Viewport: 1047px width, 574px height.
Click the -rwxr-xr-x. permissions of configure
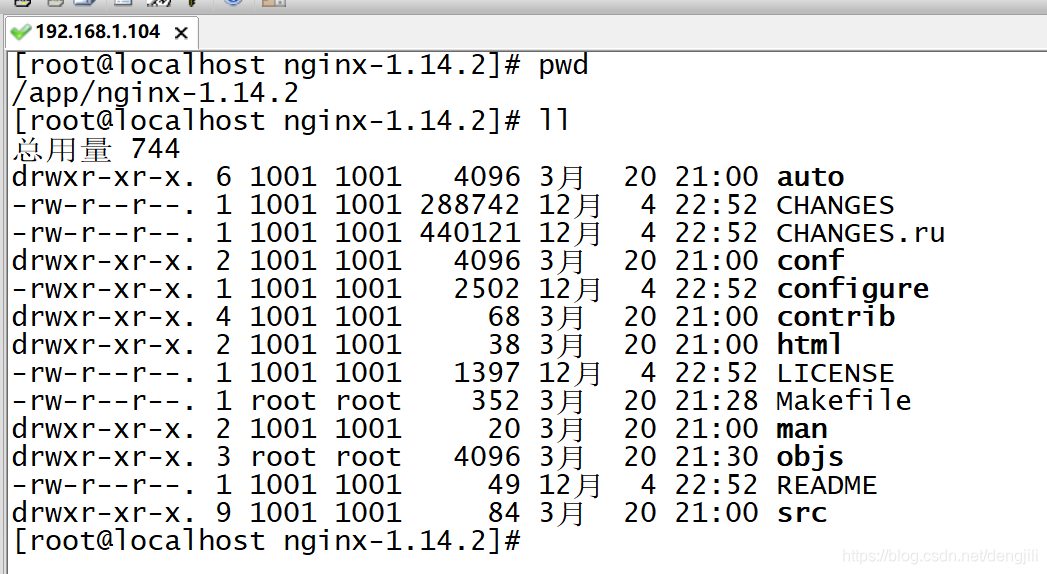click(104, 290)
